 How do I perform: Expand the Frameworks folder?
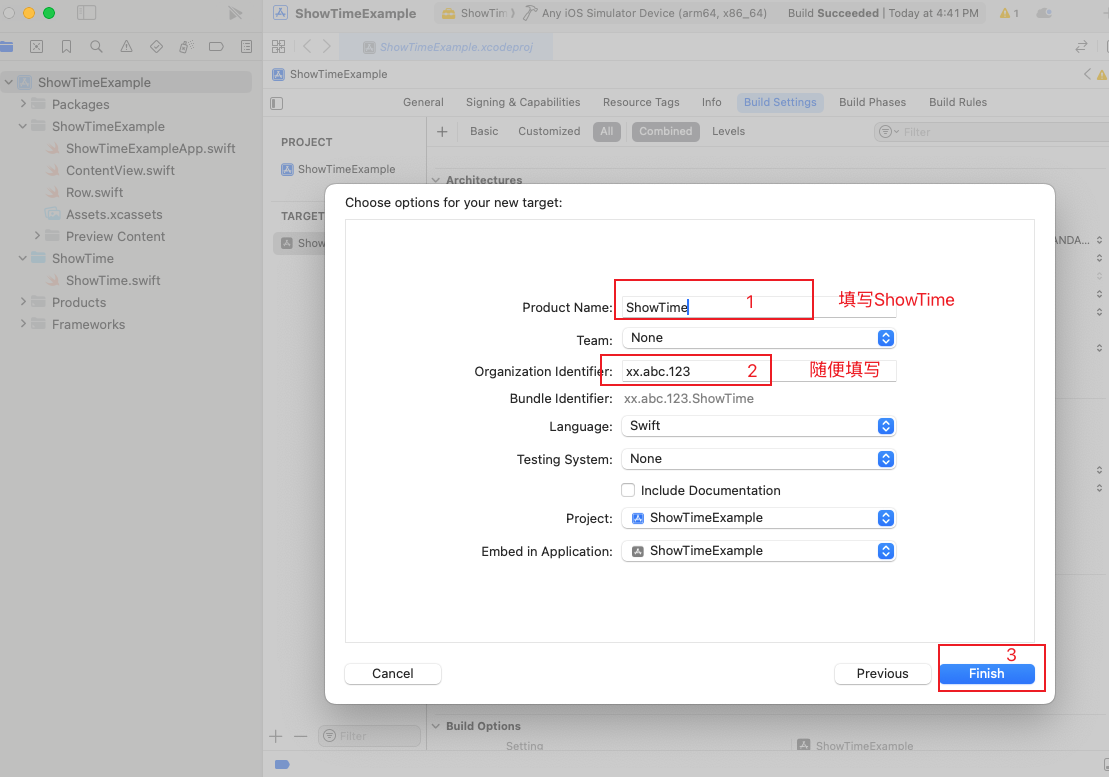click(23, 324)
